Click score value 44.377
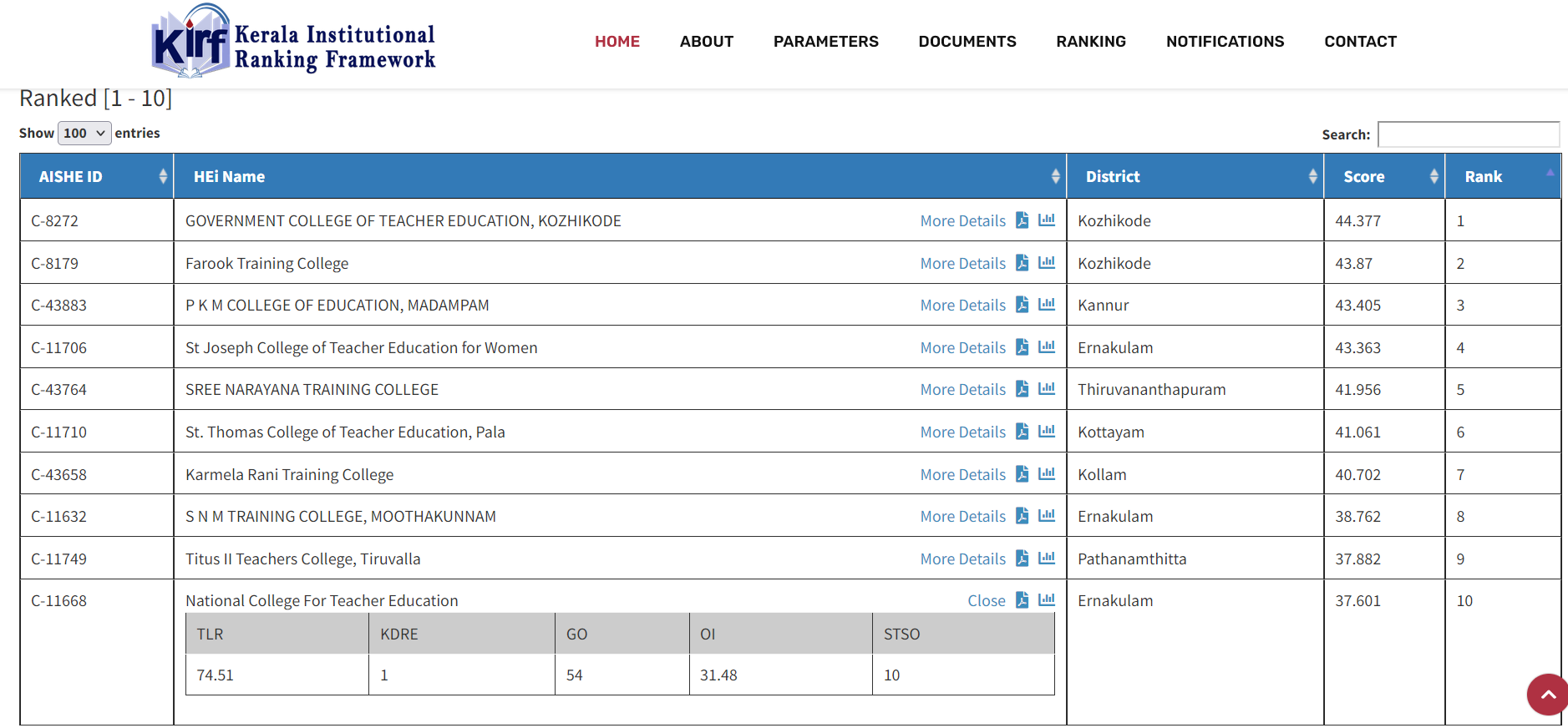The width and height of the screenshot is (1568, 728). pyautogui.click(x=1357, y=220)
